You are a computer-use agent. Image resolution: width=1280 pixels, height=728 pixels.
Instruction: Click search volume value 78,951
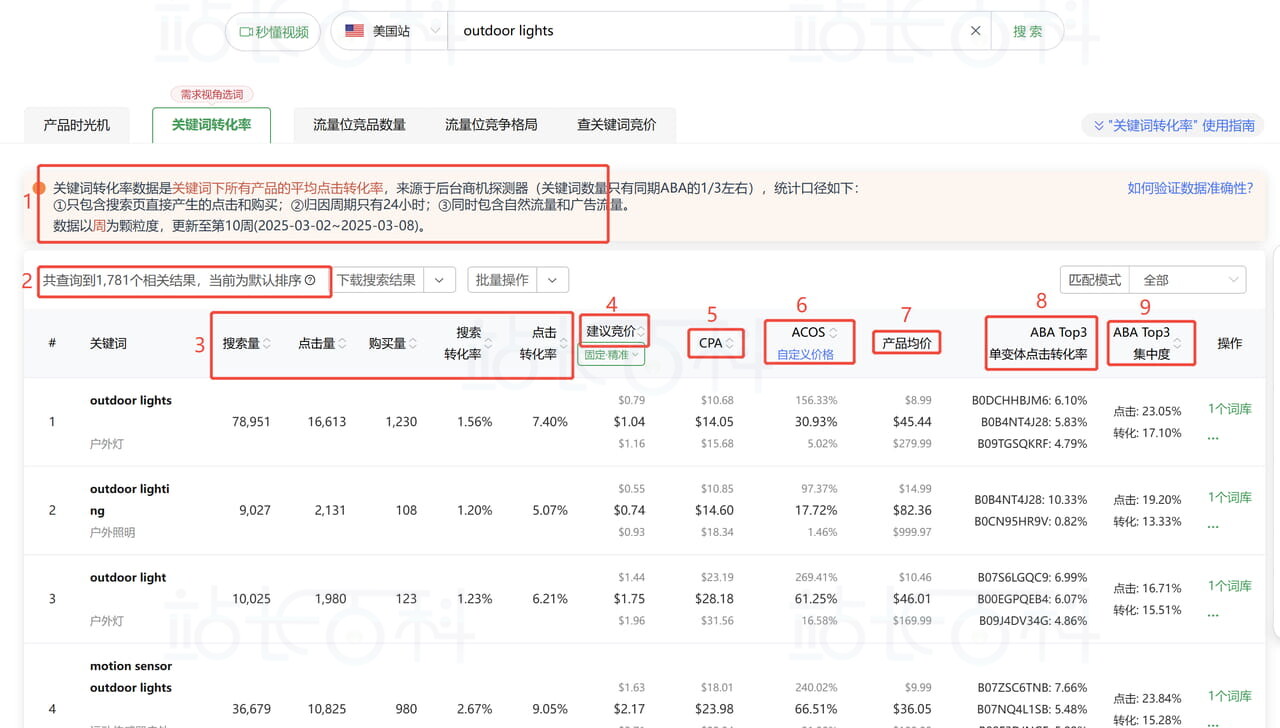(251, 422)
